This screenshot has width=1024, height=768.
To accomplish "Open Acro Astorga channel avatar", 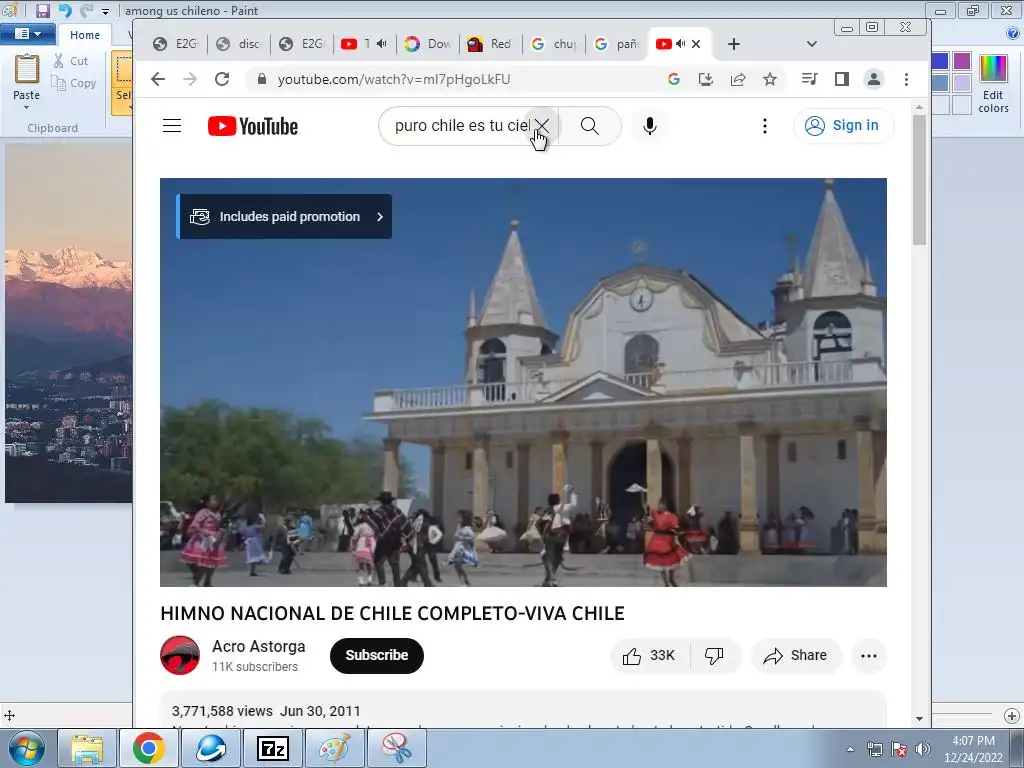I will point(180,655).
